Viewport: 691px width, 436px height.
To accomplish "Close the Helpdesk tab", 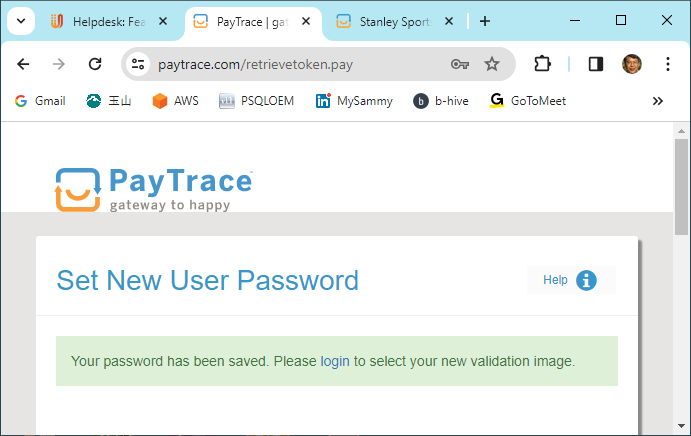I will [x=163, y=21].
